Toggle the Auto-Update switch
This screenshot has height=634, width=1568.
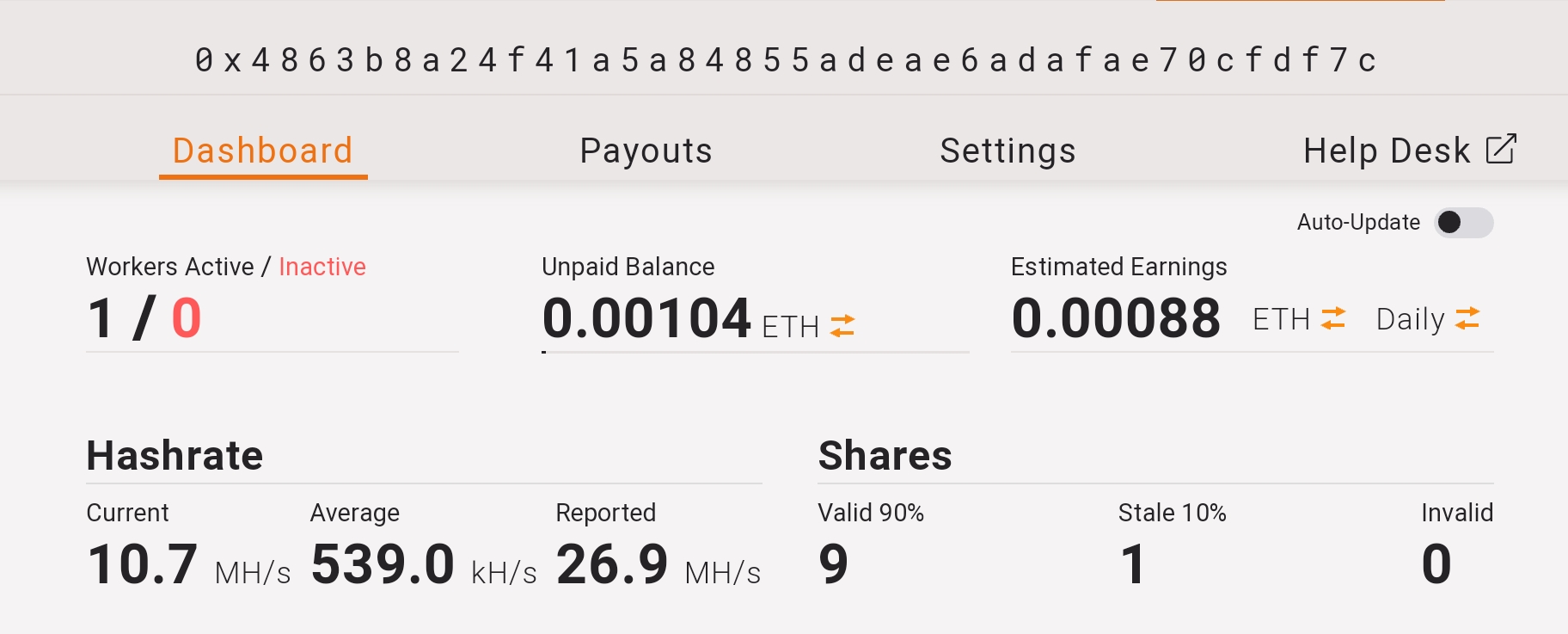tap(1463, 223)
